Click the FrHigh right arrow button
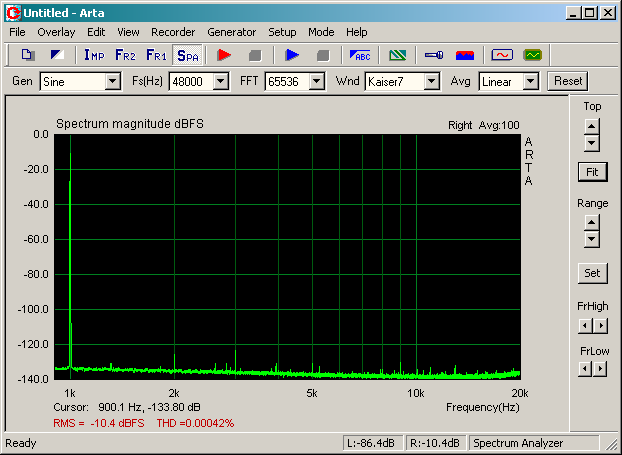 [601, 326]
